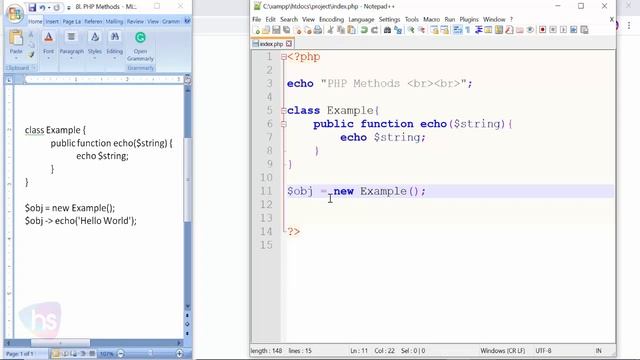This screenshot has height=360, width=640.
Task: Click the Word zoom slider handle
Action: point(150,353)
